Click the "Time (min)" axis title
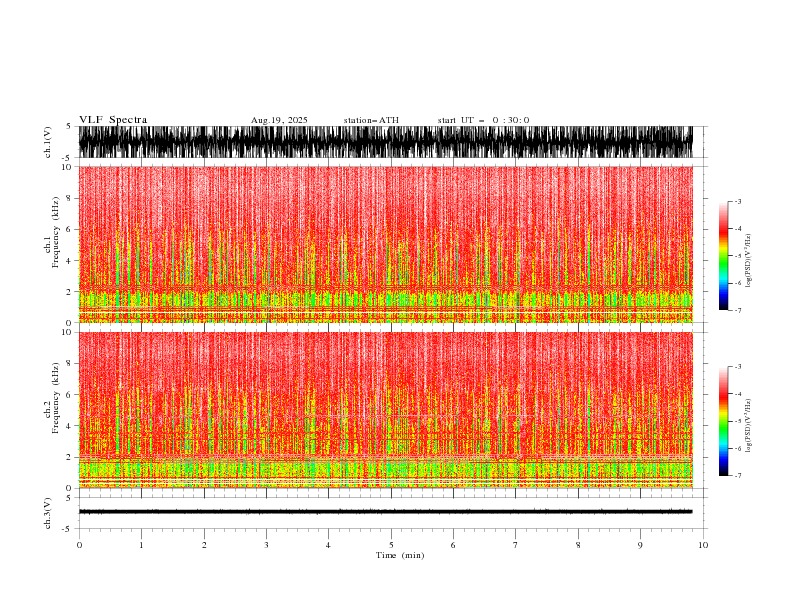 (x=400, y=555)
